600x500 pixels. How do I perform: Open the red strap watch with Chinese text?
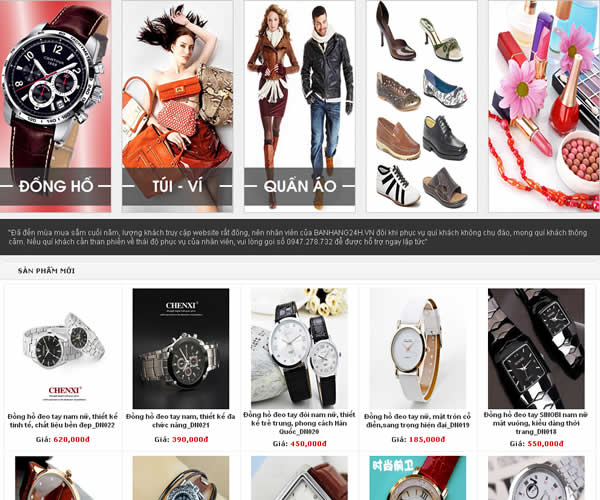[x=418, y=478]
